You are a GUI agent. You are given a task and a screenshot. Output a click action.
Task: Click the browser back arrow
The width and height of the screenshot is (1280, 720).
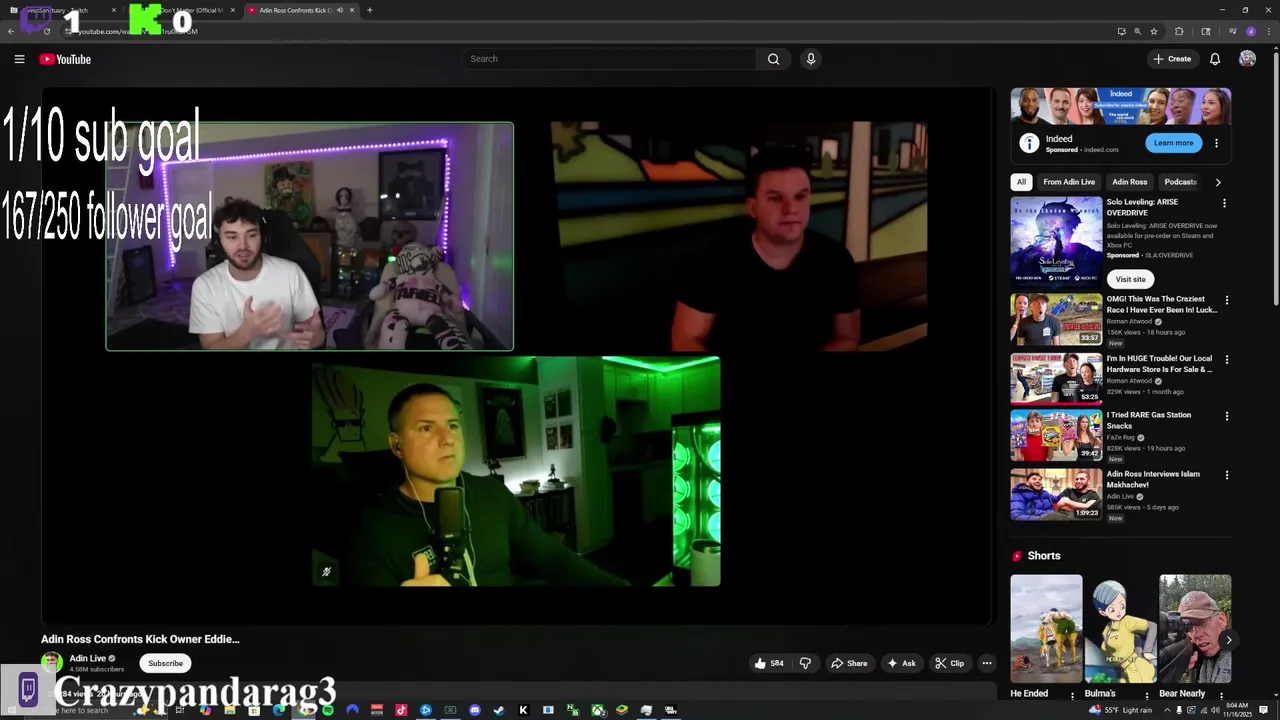pyautogui.click(x=11, y=31)
